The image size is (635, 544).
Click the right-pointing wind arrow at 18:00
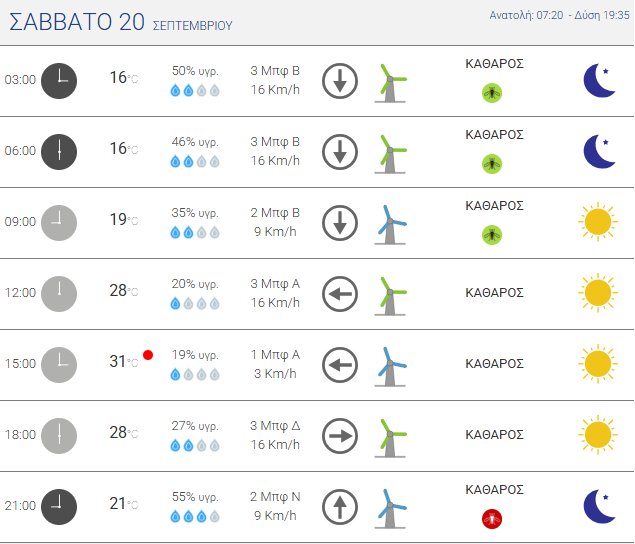340,435
